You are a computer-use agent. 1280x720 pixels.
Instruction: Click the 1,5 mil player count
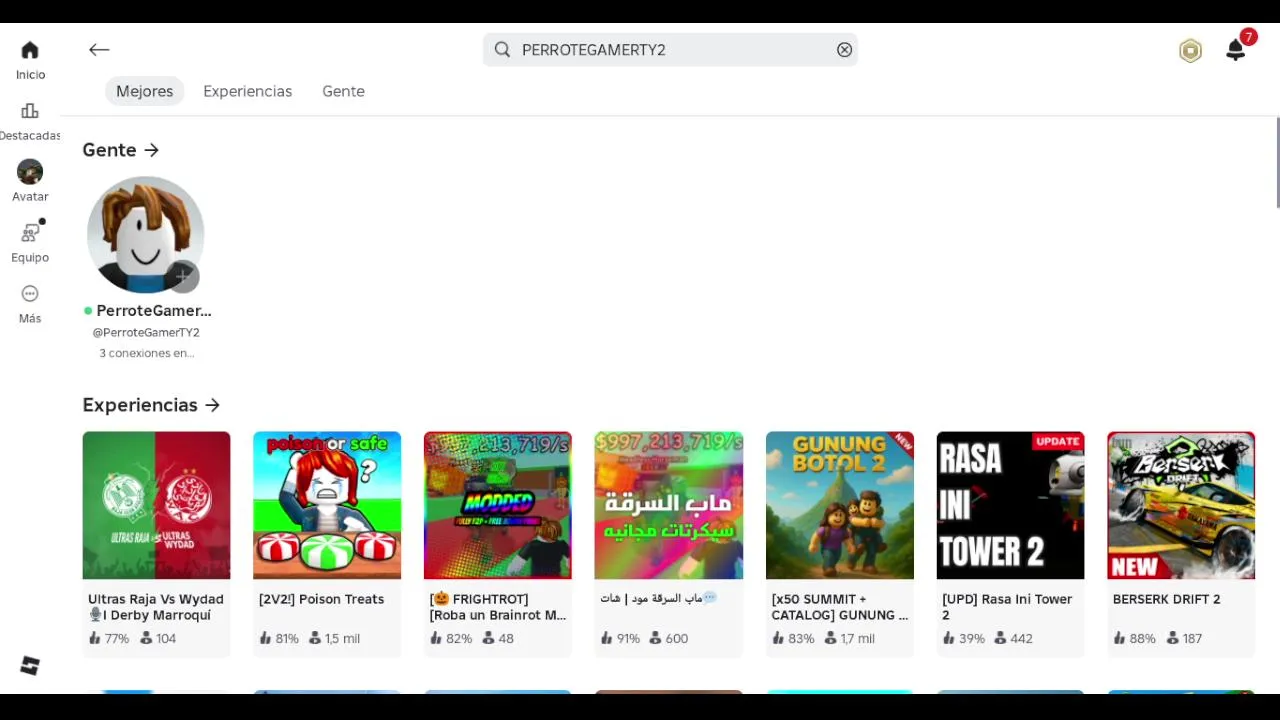pyautogui.click(x=334, y=638)
